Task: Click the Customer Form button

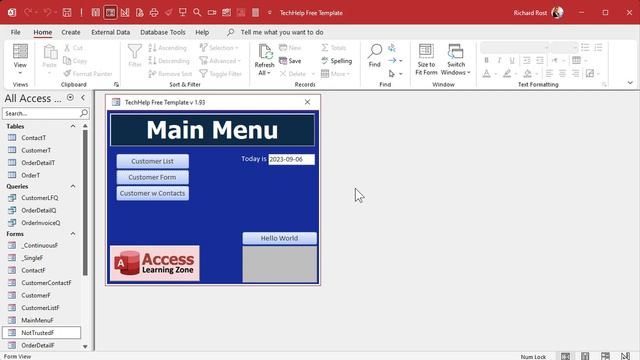Action: pyautogui.click(x=153, y=177)
